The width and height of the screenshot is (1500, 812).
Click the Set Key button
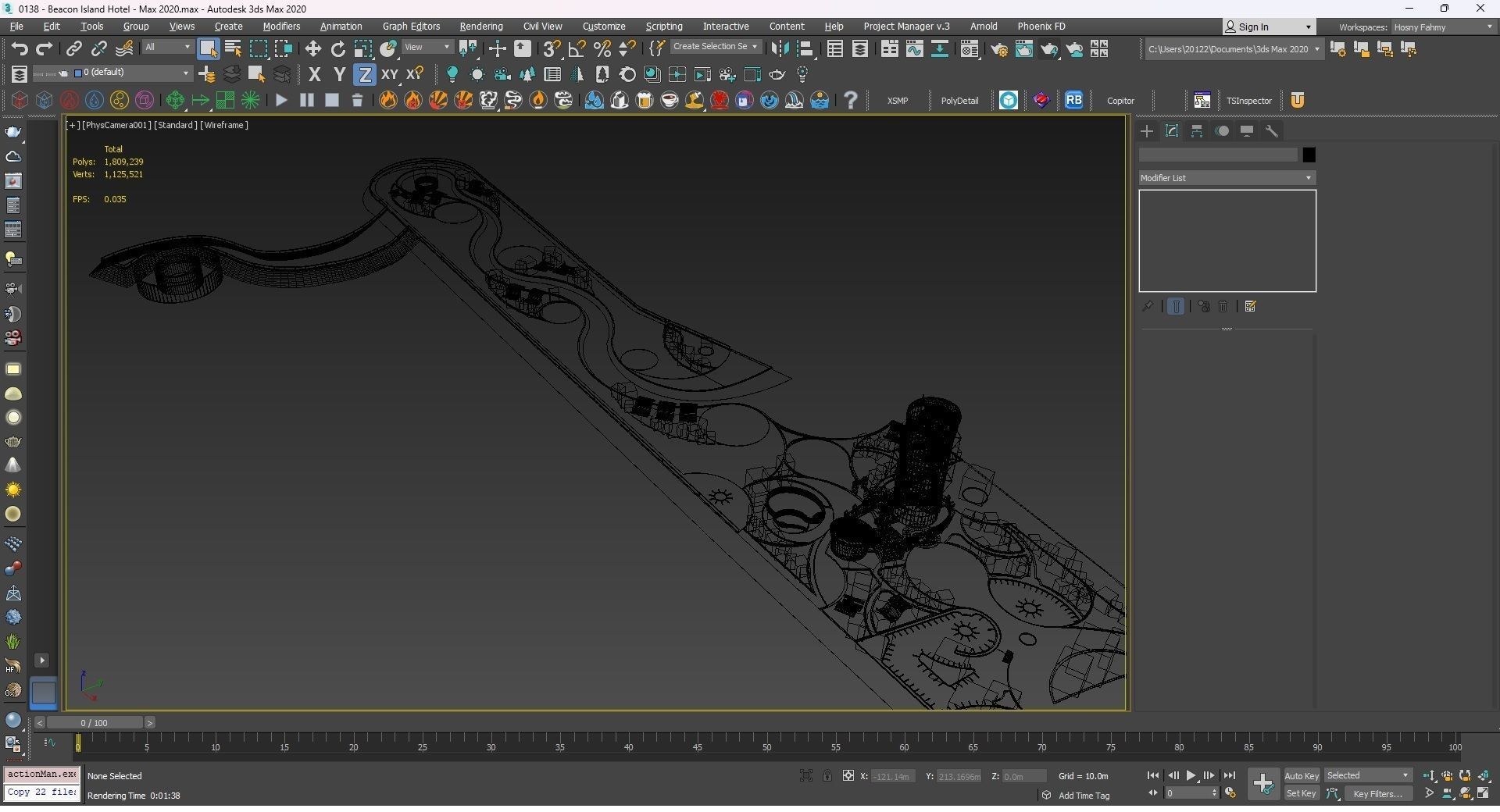[x=1301, y=794]
